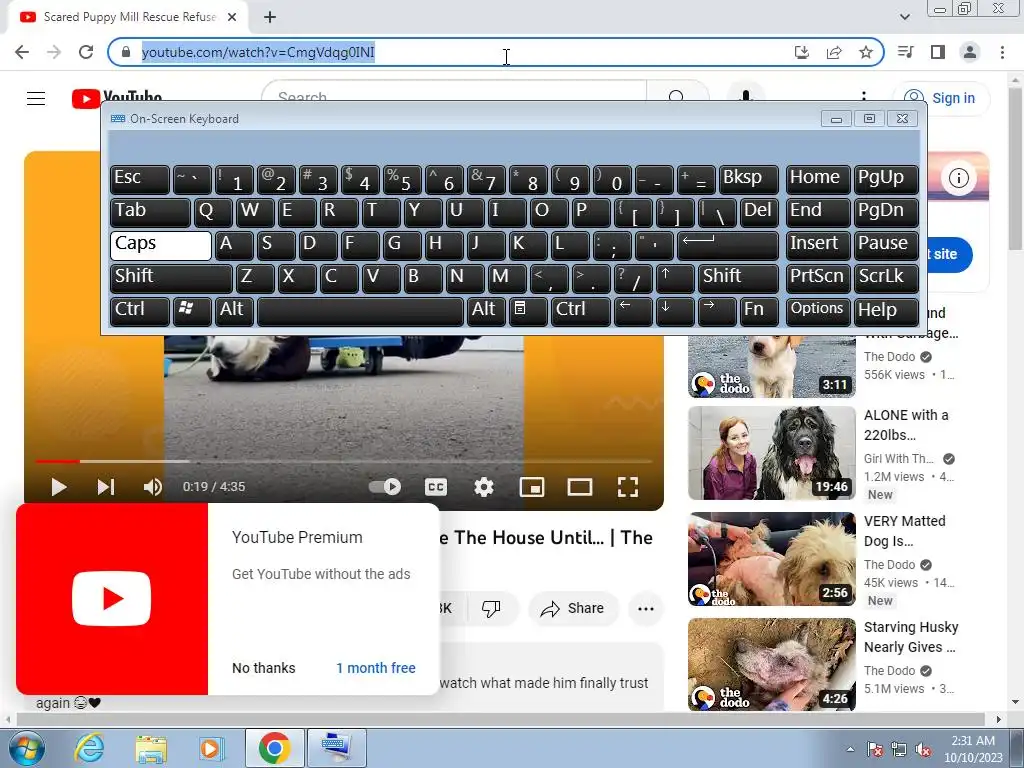Open YouTube hamburger guide menu
Viewport: 1024px width, 768px height.
(36, 99)
